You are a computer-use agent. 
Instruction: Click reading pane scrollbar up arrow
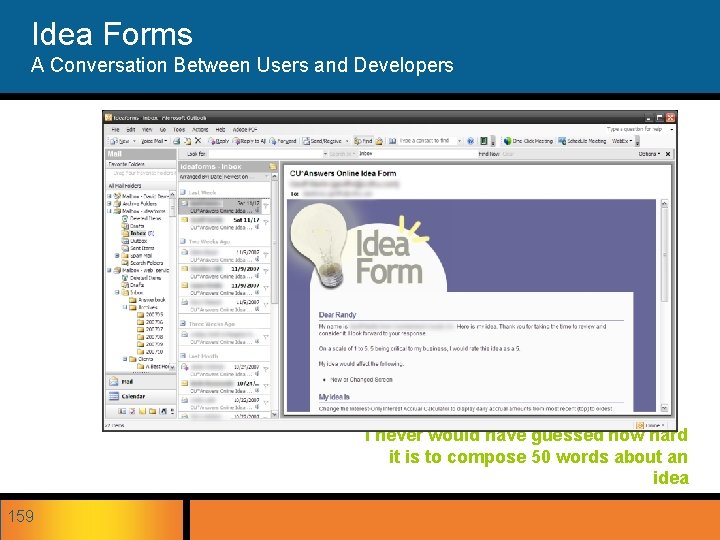click(x=664, y=203)
